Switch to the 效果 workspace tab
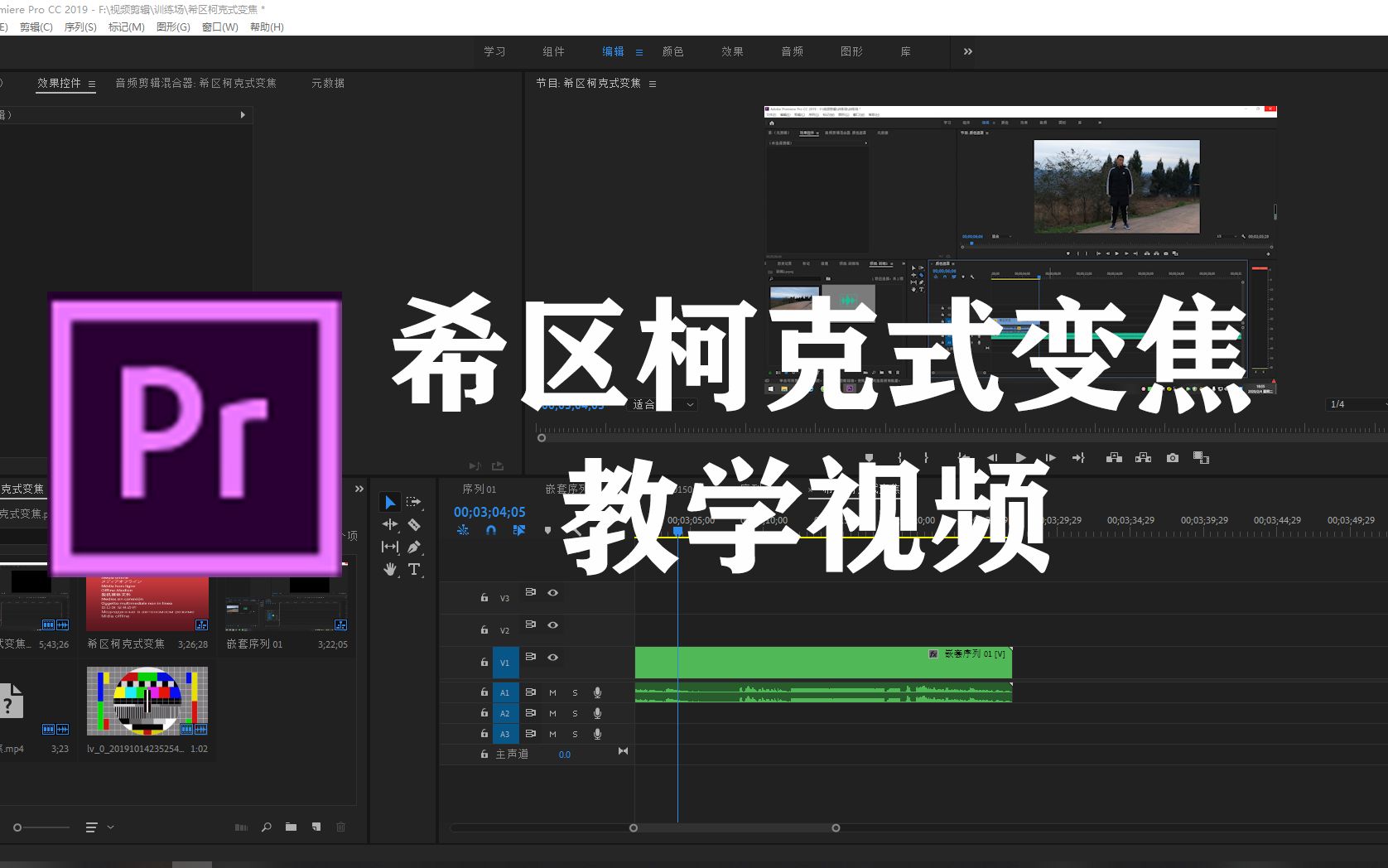 point(732,51)
